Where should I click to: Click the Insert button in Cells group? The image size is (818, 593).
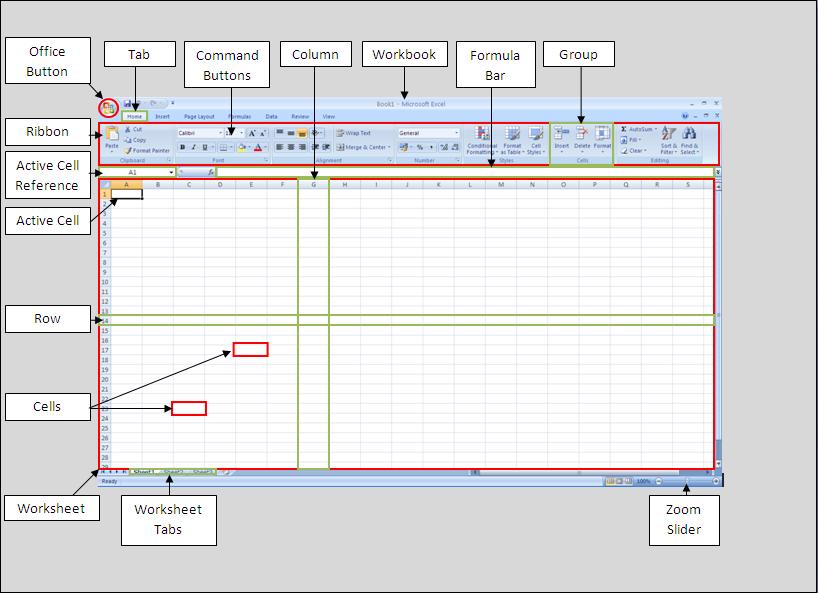click(x=562, y=135)
